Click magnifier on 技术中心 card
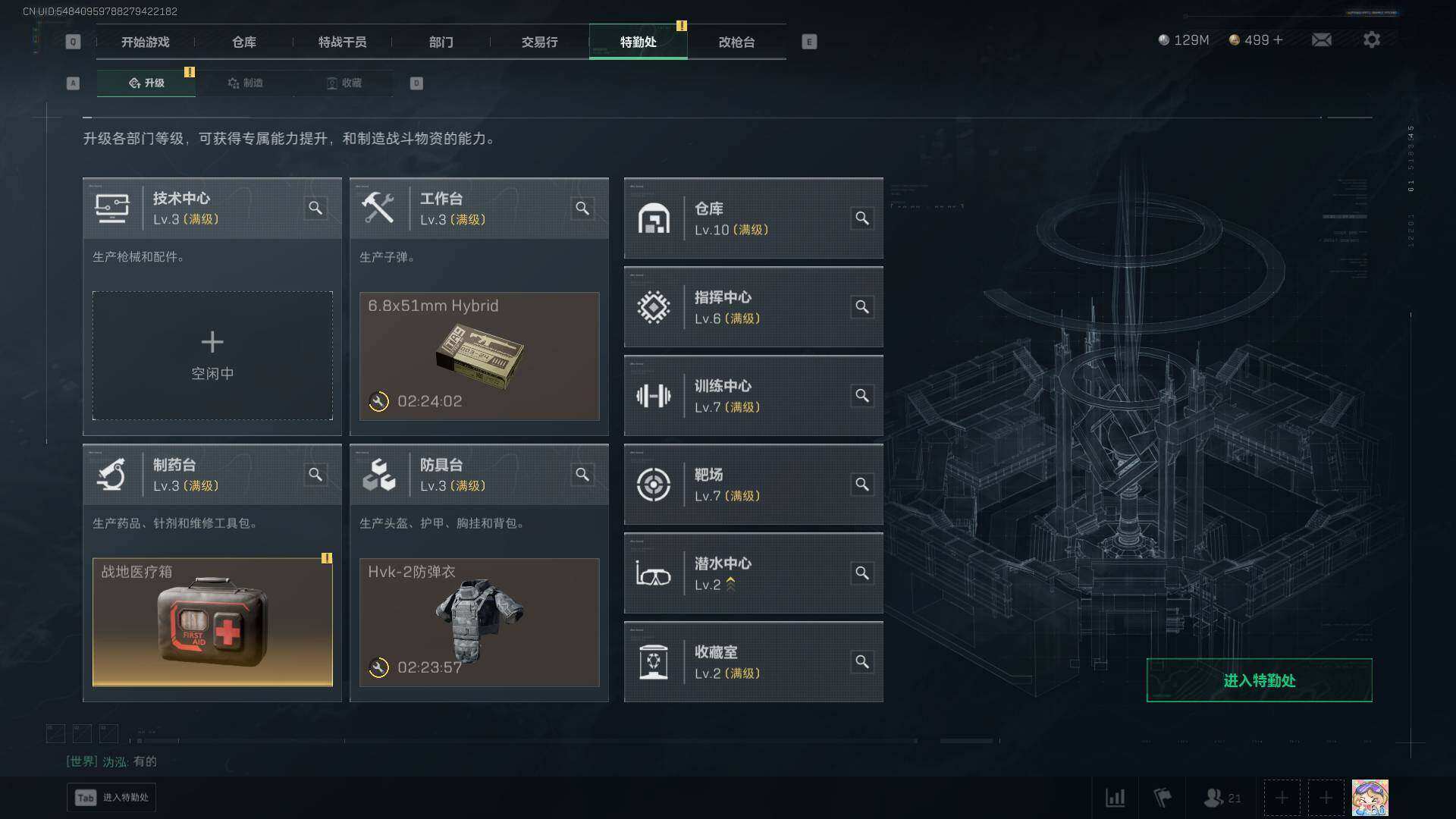1456x819 pixels. pyautogui.click(x=315, y=208)
